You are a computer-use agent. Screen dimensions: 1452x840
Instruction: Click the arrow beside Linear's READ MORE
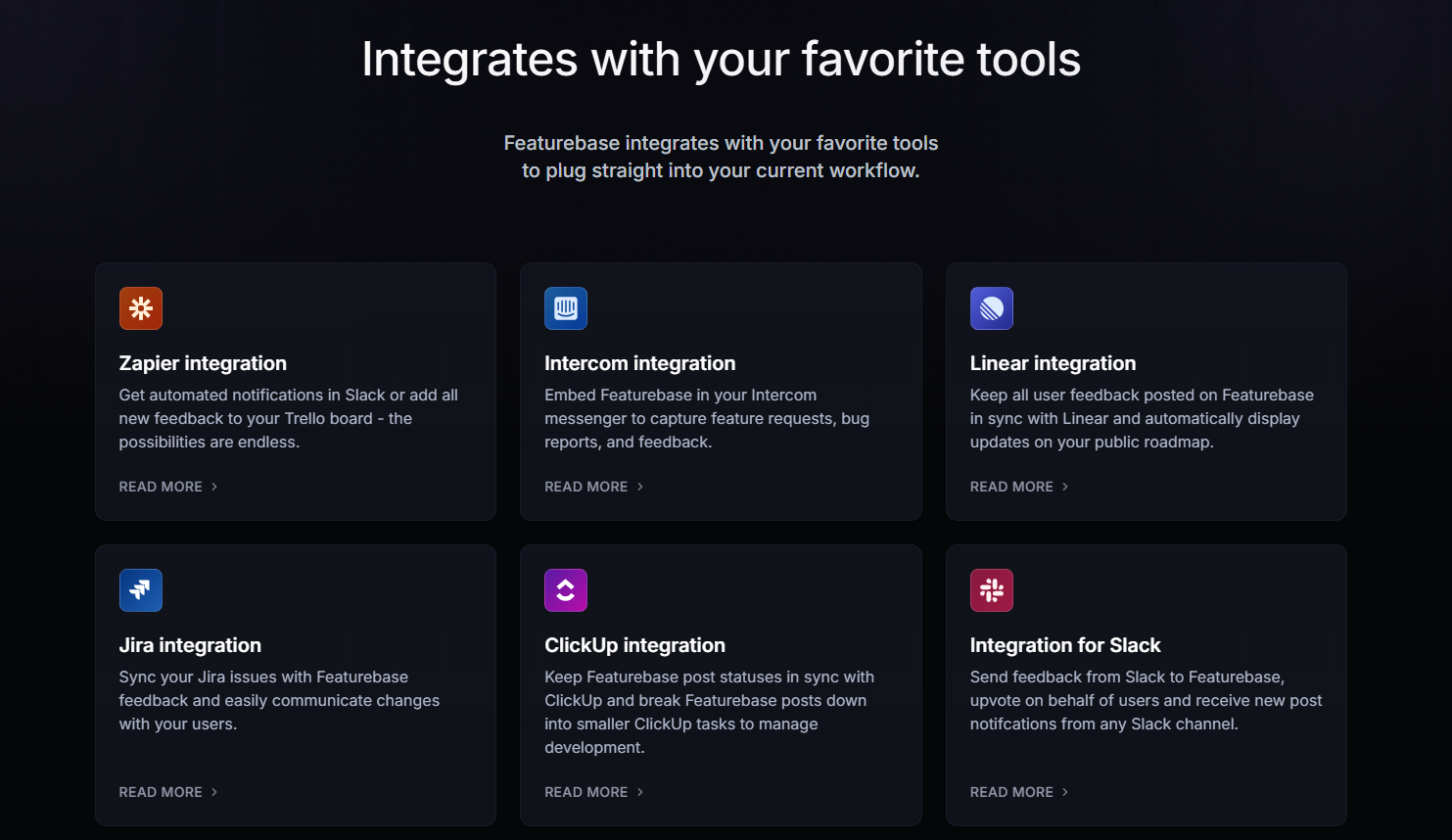pyautogui.click(x=1066, y=487)
